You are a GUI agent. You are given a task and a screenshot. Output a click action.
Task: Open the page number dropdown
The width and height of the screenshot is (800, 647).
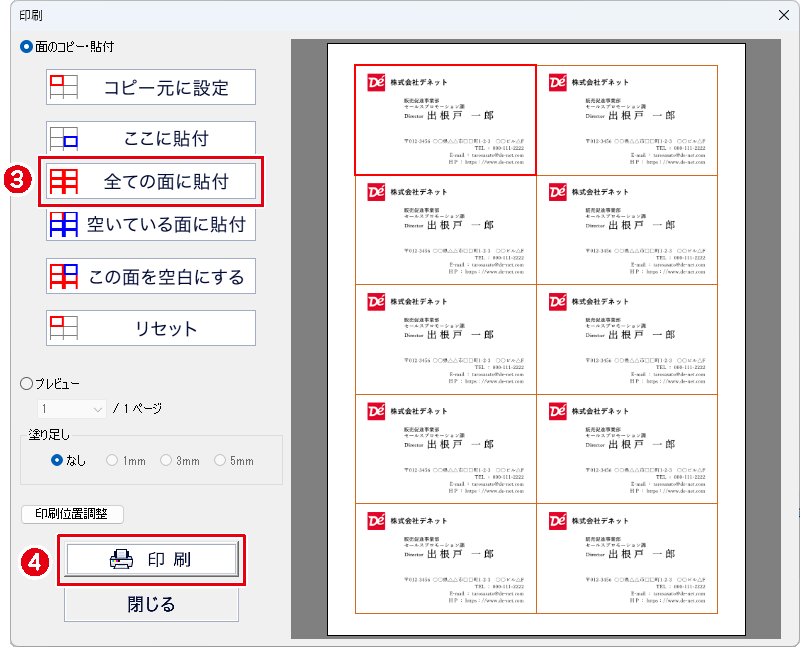click(x=72, y=409)
